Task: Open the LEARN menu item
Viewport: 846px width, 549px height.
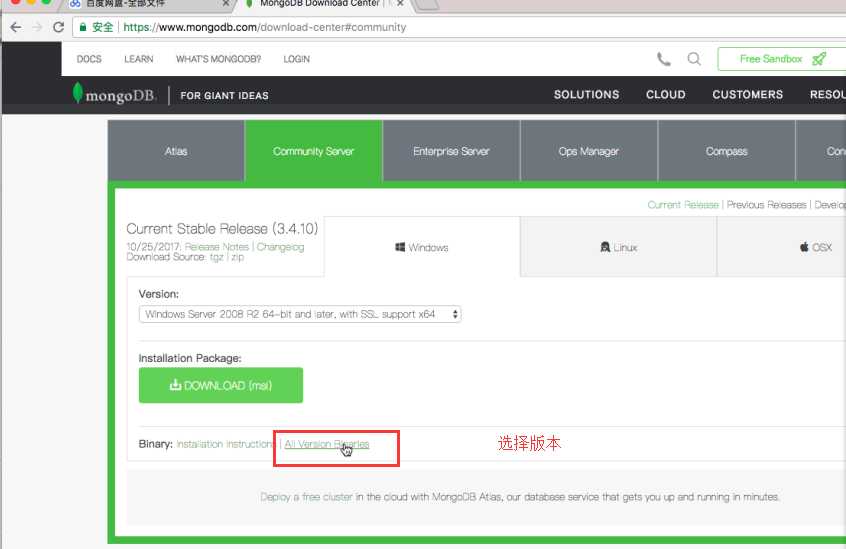Action: click(x=139, y=59)
